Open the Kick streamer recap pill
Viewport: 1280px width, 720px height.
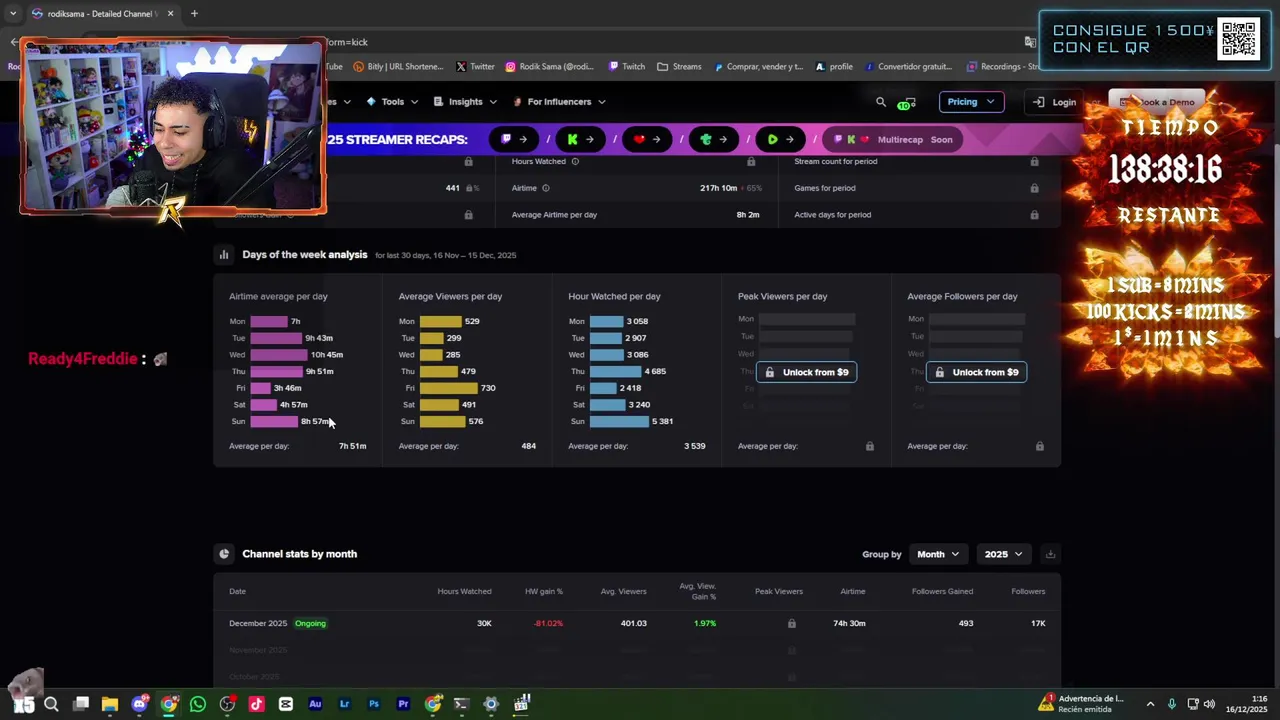[581, 139]
